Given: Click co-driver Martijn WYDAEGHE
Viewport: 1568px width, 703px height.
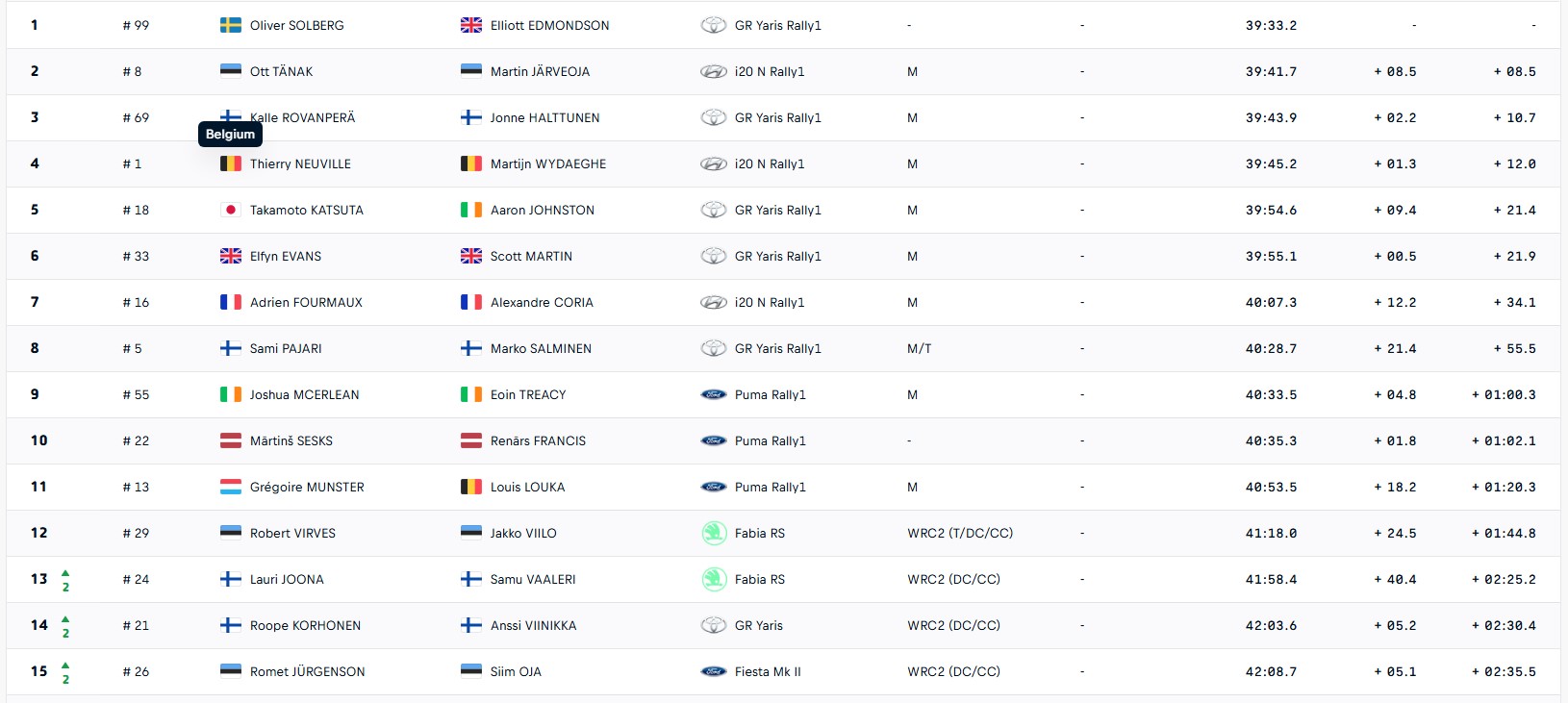Looking at the screenshot, I should (548, 163).
